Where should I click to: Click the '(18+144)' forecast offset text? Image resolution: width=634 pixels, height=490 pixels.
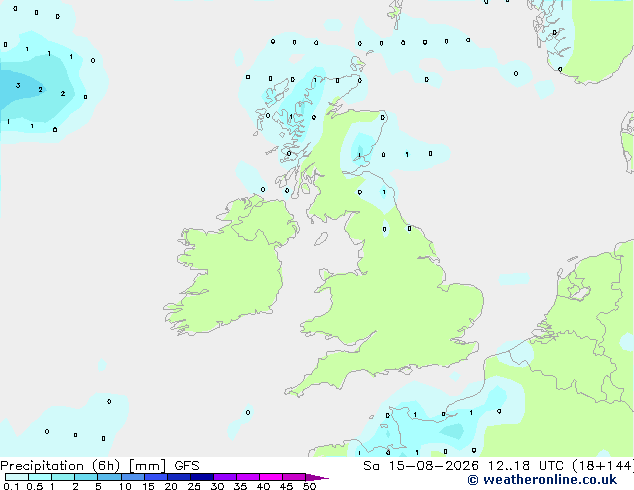tap(603, 466)
